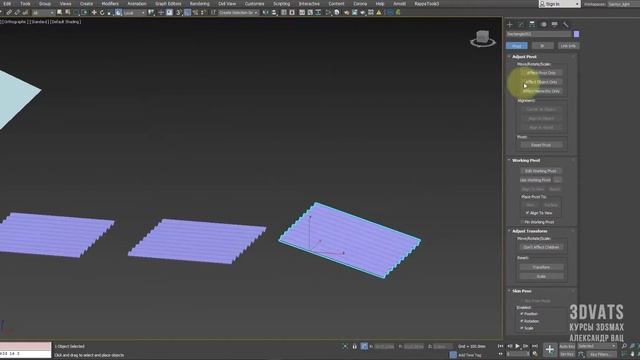The height and width of the screenshot is (360, 640).
Task: Open the Customize menu
Action: [x=254, y=4]
